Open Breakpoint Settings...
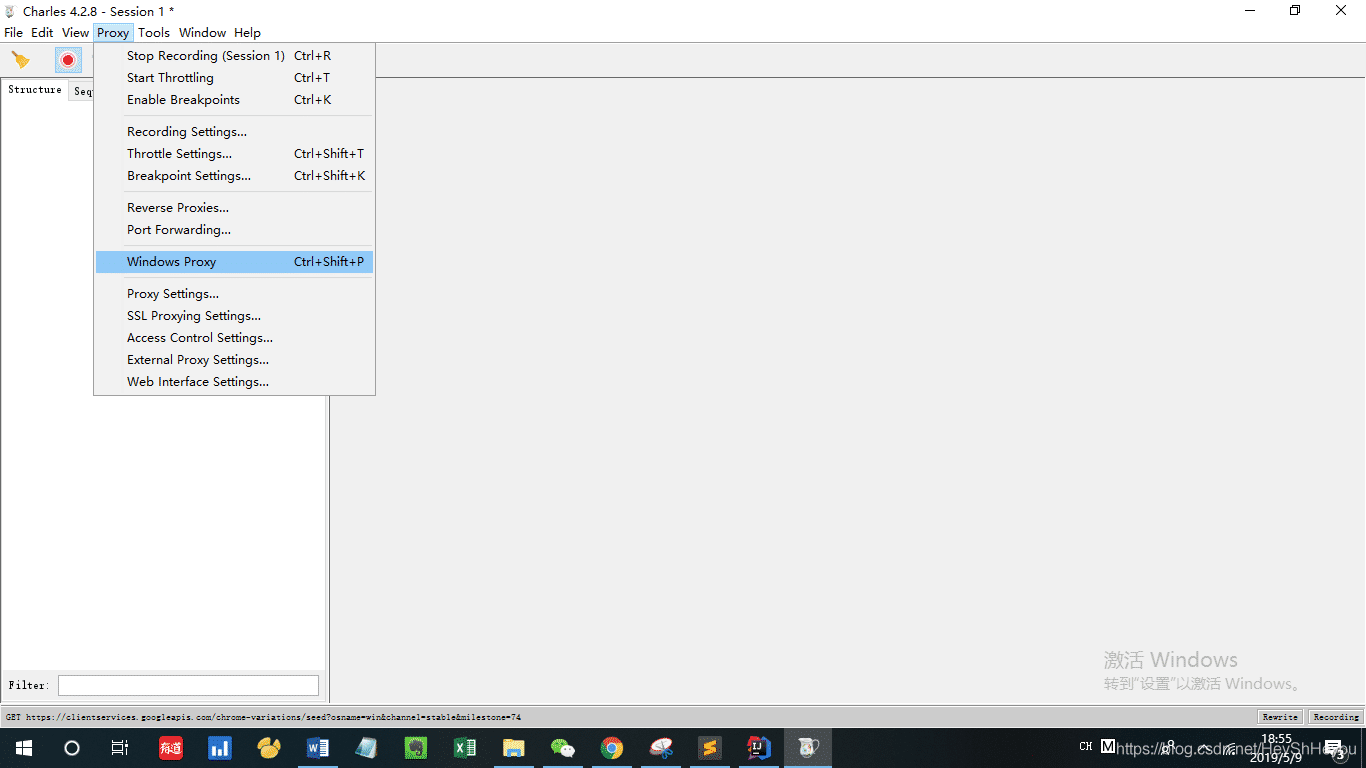Screen dimensions: 1366x768 coord(234,176)
